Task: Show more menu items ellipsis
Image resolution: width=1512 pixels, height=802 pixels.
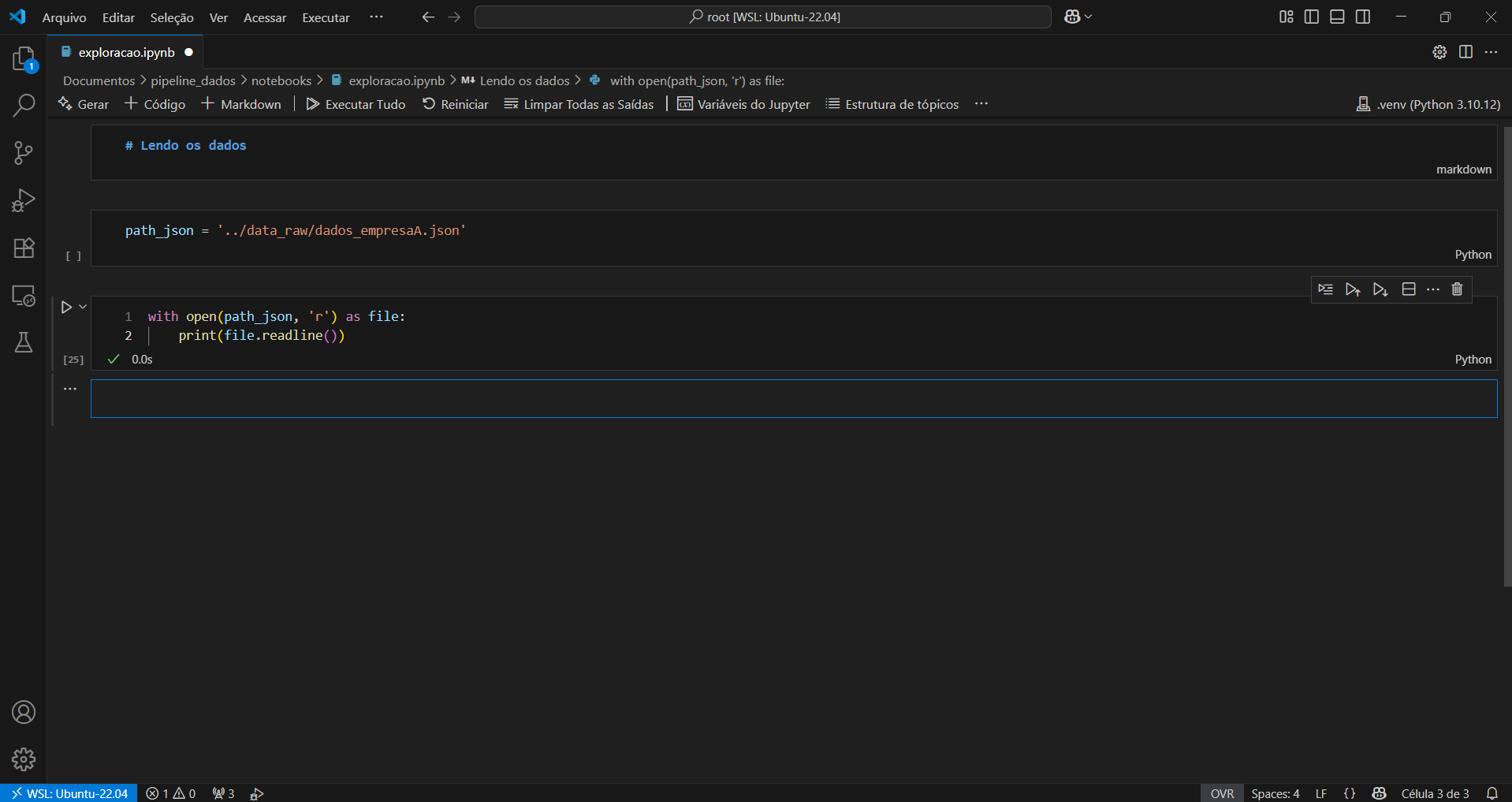Action: pyautogui.click(x=376, y=17)
